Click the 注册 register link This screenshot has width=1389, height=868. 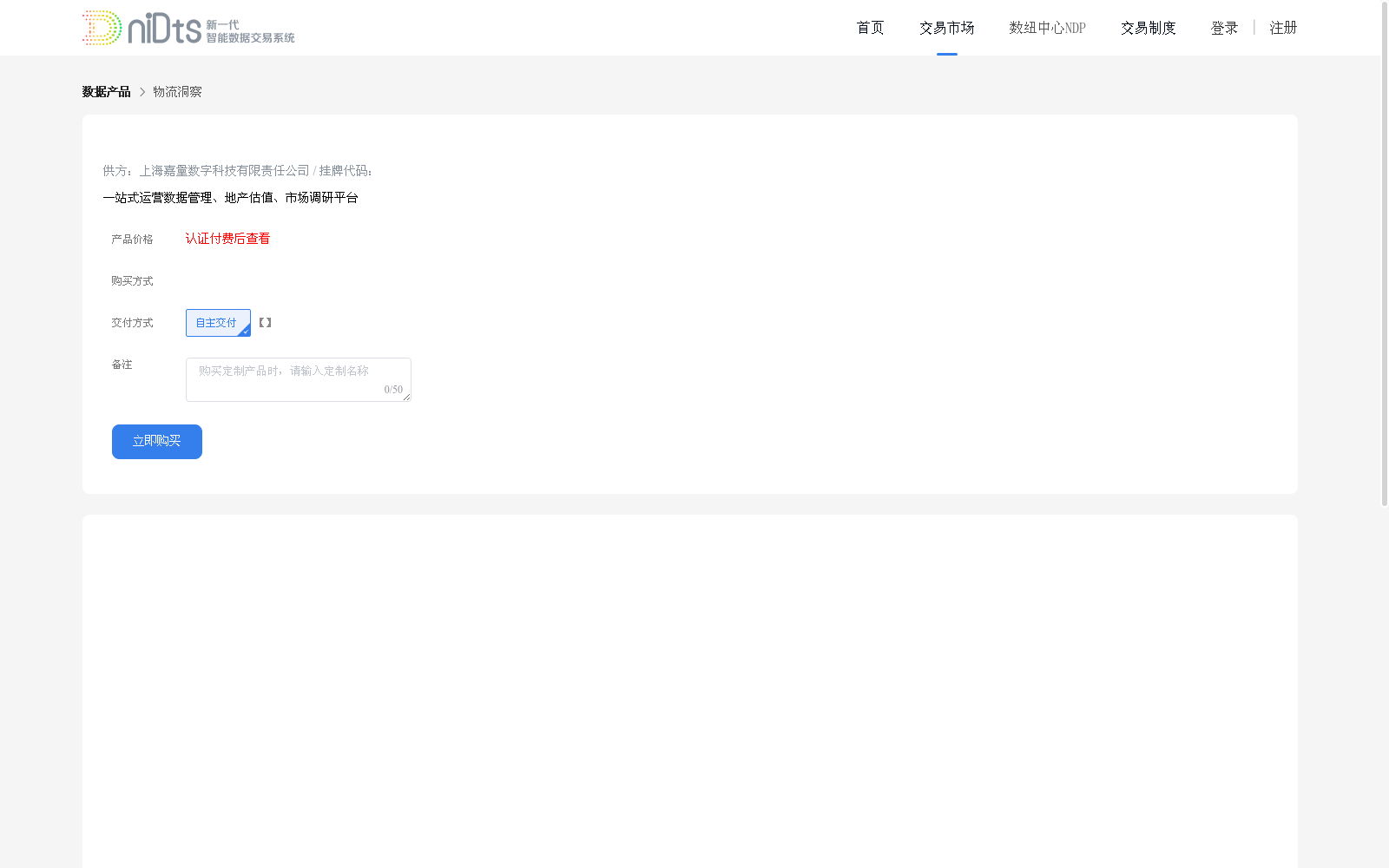click(x=1283, y=28)
